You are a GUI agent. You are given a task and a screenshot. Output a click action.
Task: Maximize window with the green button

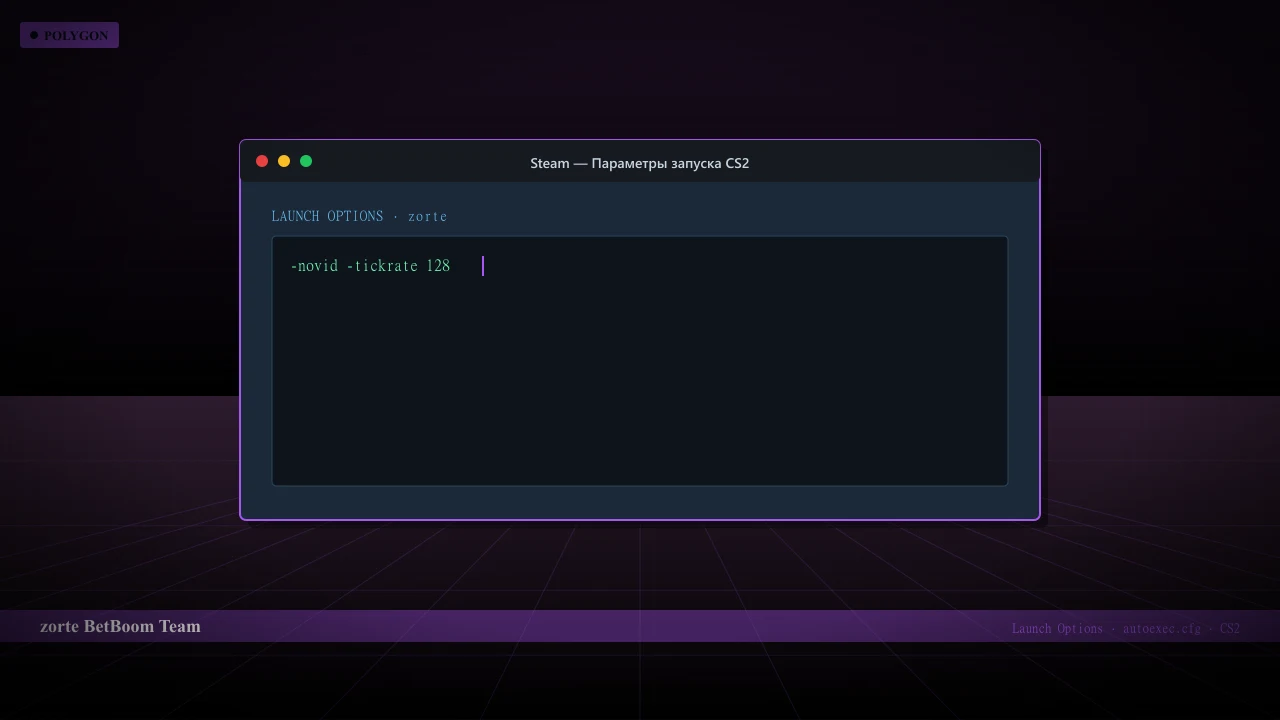(x=306, y=161)
